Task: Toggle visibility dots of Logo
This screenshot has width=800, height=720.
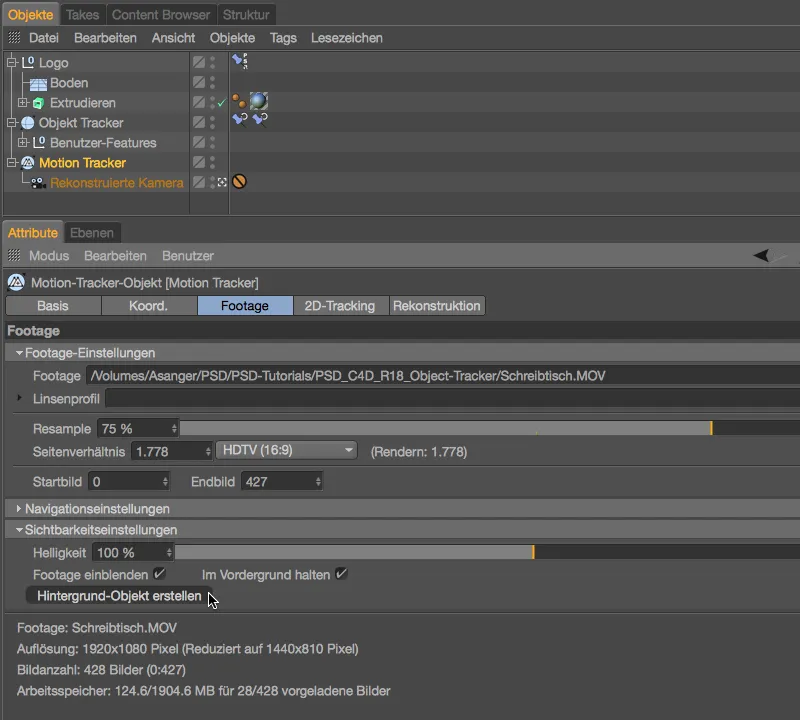Action: pyautogui.click(x=212, y=62)
